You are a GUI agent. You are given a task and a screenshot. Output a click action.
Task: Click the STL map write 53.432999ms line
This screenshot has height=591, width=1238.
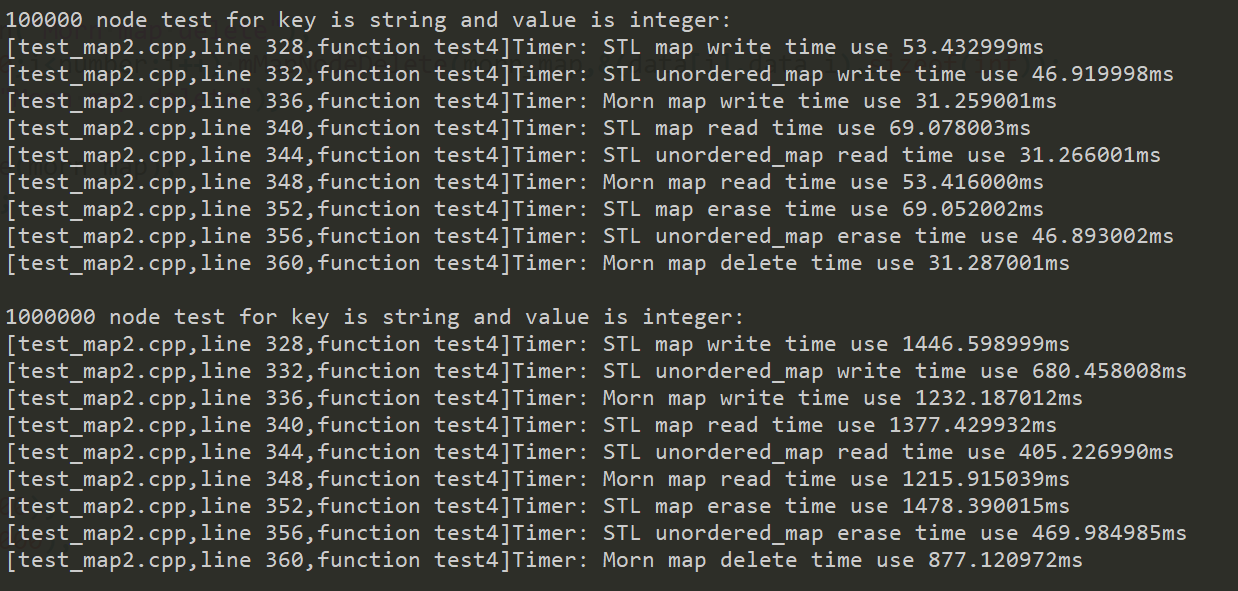[537, 47]
